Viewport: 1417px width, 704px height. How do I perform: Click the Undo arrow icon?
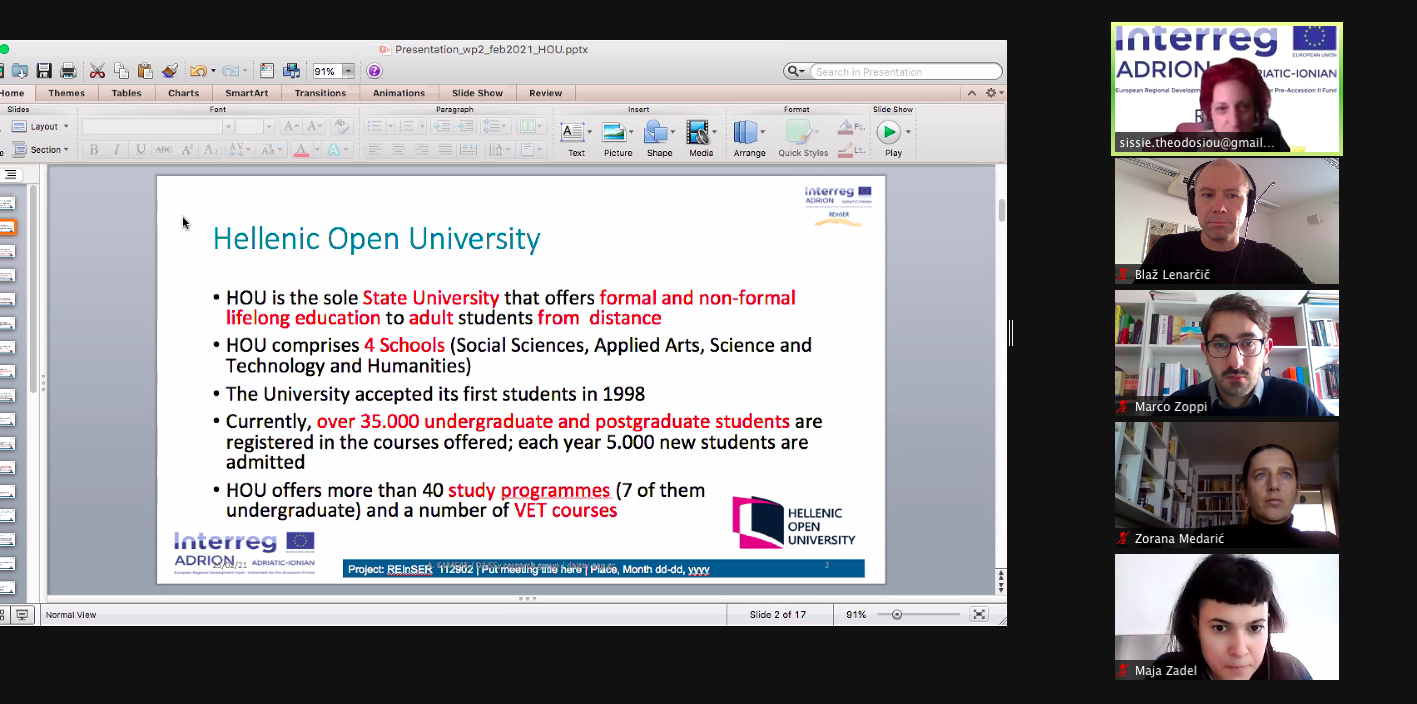coord(198,71)
